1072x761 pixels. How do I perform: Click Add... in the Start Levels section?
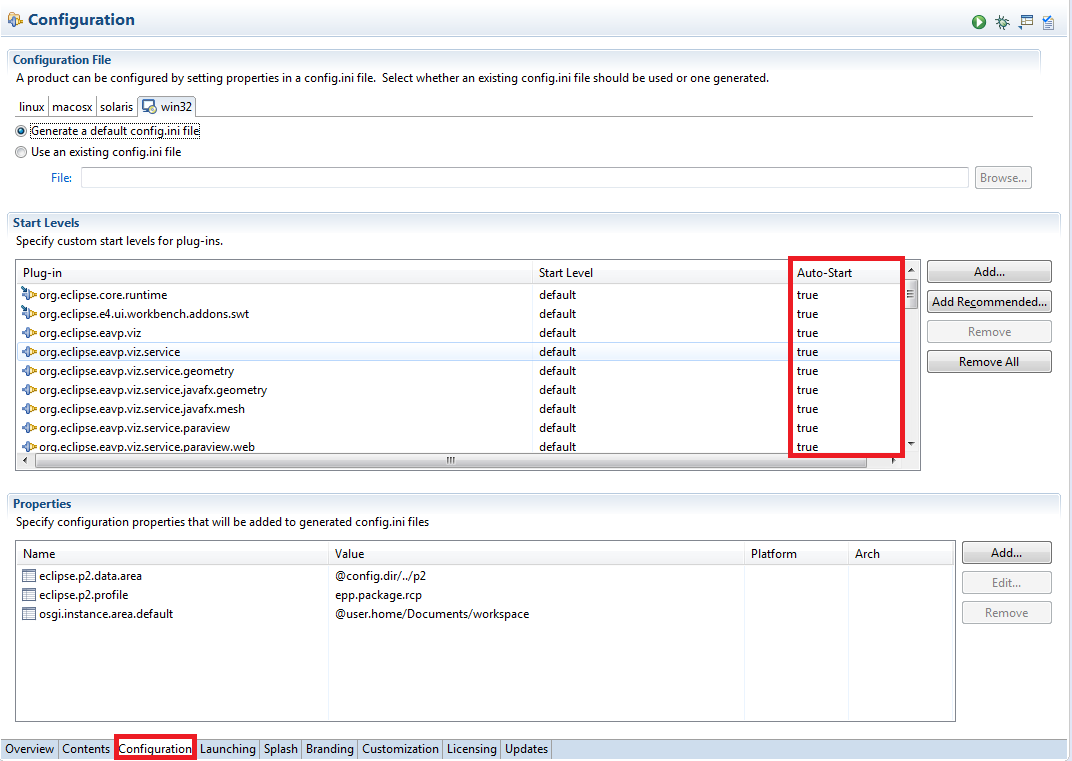[989, 271]
